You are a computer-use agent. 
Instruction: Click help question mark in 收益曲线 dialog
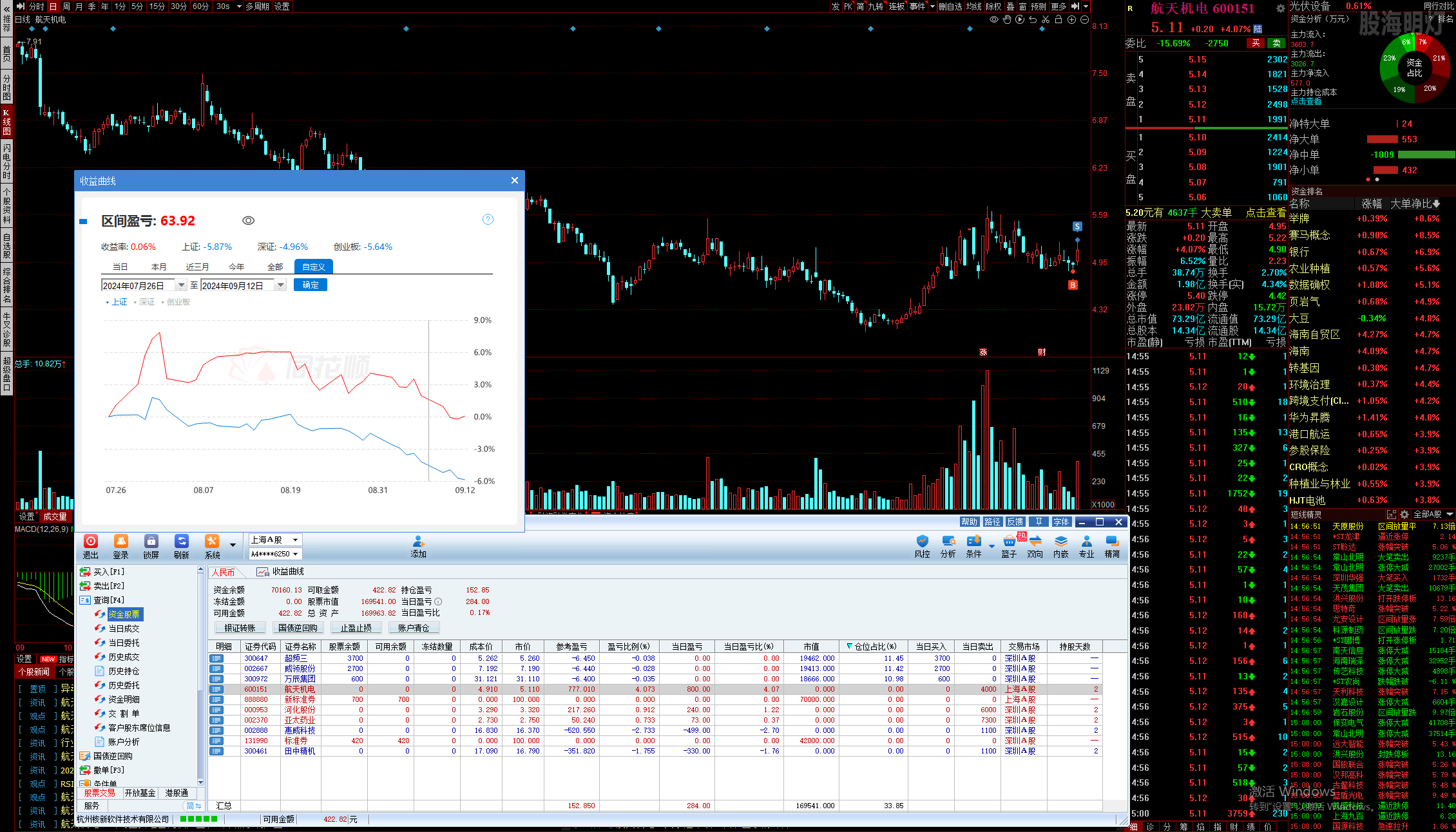tap(488, 220)
